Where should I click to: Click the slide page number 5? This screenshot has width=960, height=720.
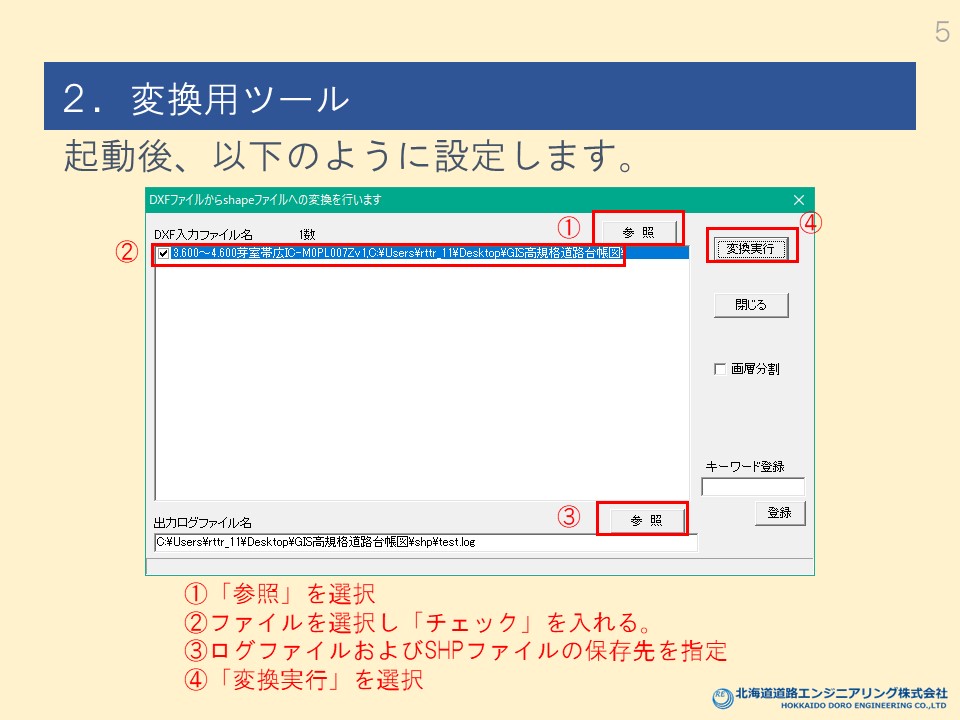coord(941,32)
